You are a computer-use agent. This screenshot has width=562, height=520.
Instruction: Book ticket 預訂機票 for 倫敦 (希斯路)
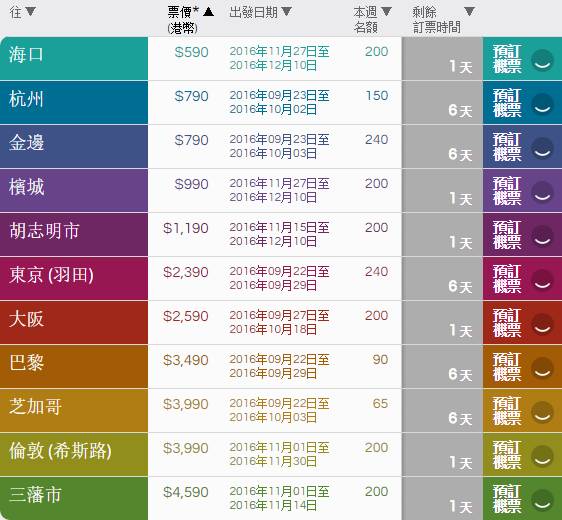click(x=506, y=455)
